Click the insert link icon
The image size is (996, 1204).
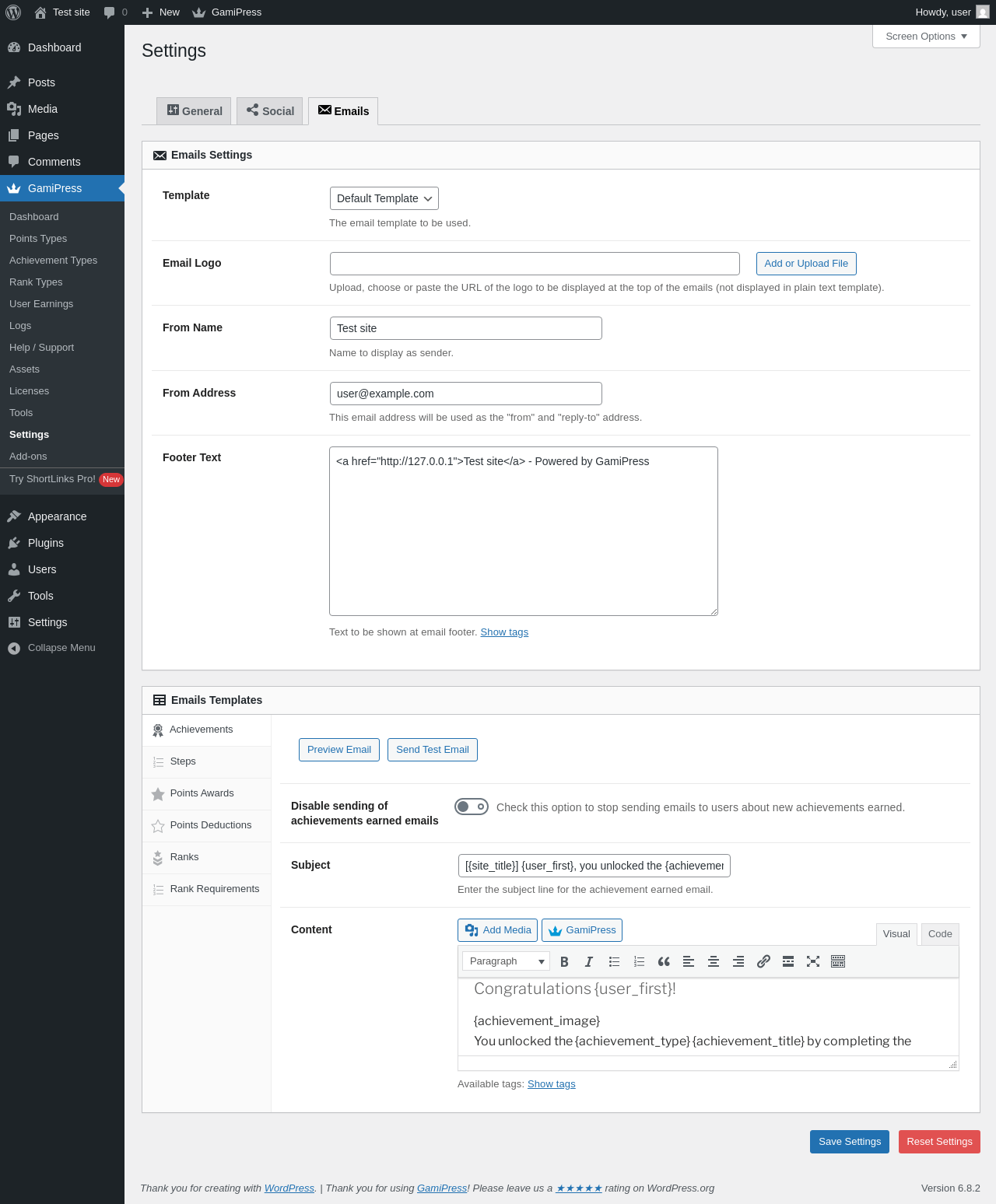pos(763,961)
